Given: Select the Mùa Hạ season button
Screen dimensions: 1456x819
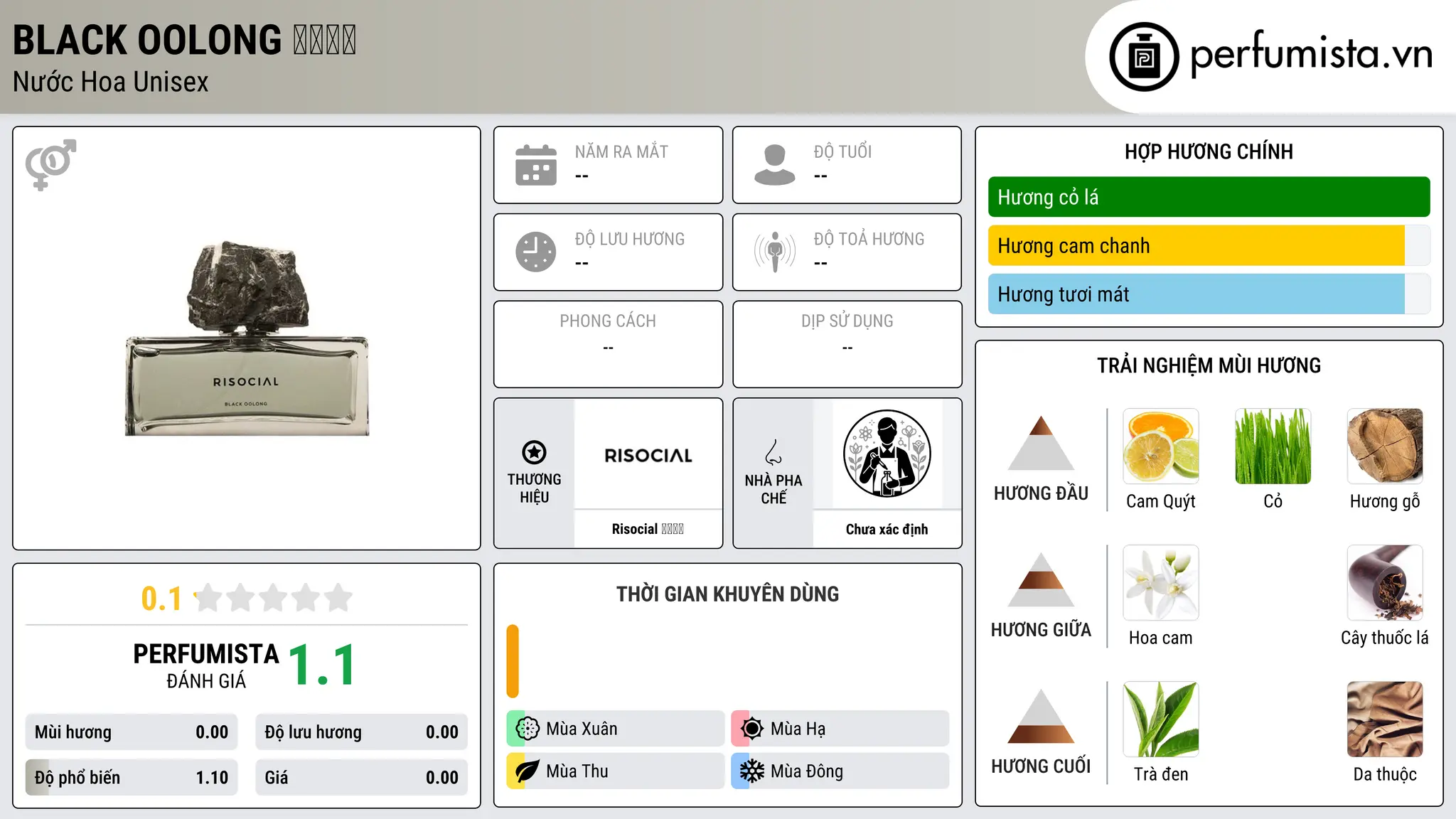Looking at the screenshot, I should tap(840, 729).
